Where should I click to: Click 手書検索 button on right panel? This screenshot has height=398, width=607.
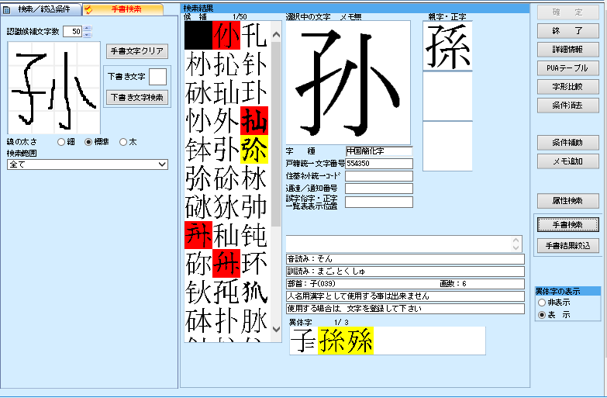point(568,225)
